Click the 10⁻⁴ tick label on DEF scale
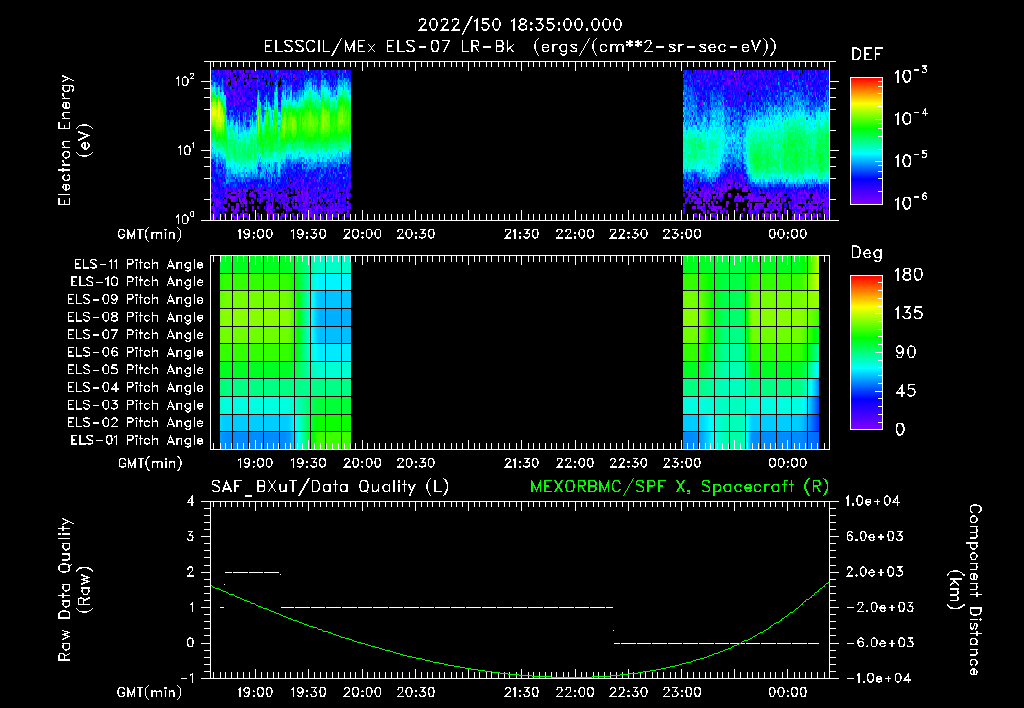1024x708 pixels. coord(910,118)
